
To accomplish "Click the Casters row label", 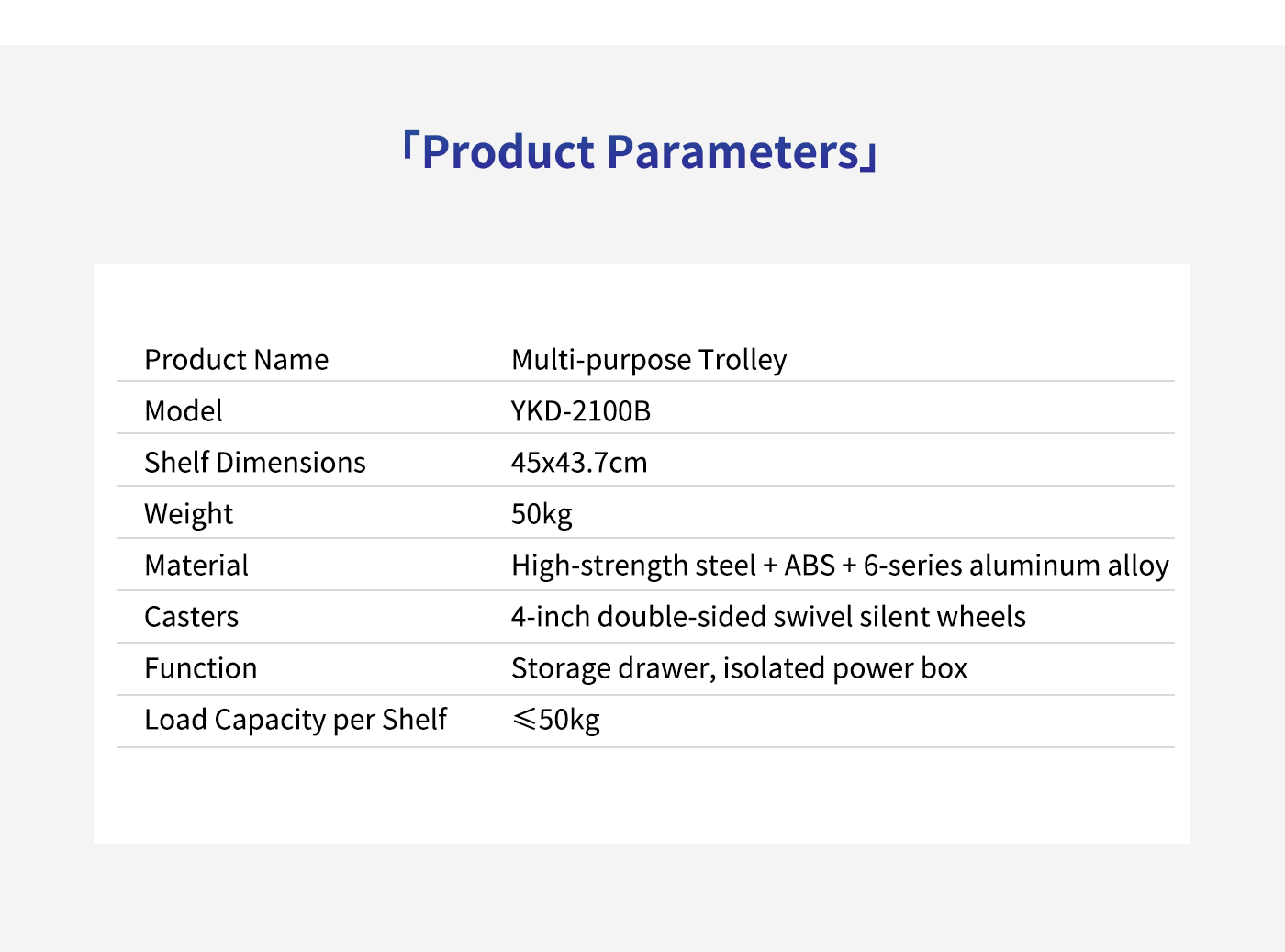I will point(191,617).
